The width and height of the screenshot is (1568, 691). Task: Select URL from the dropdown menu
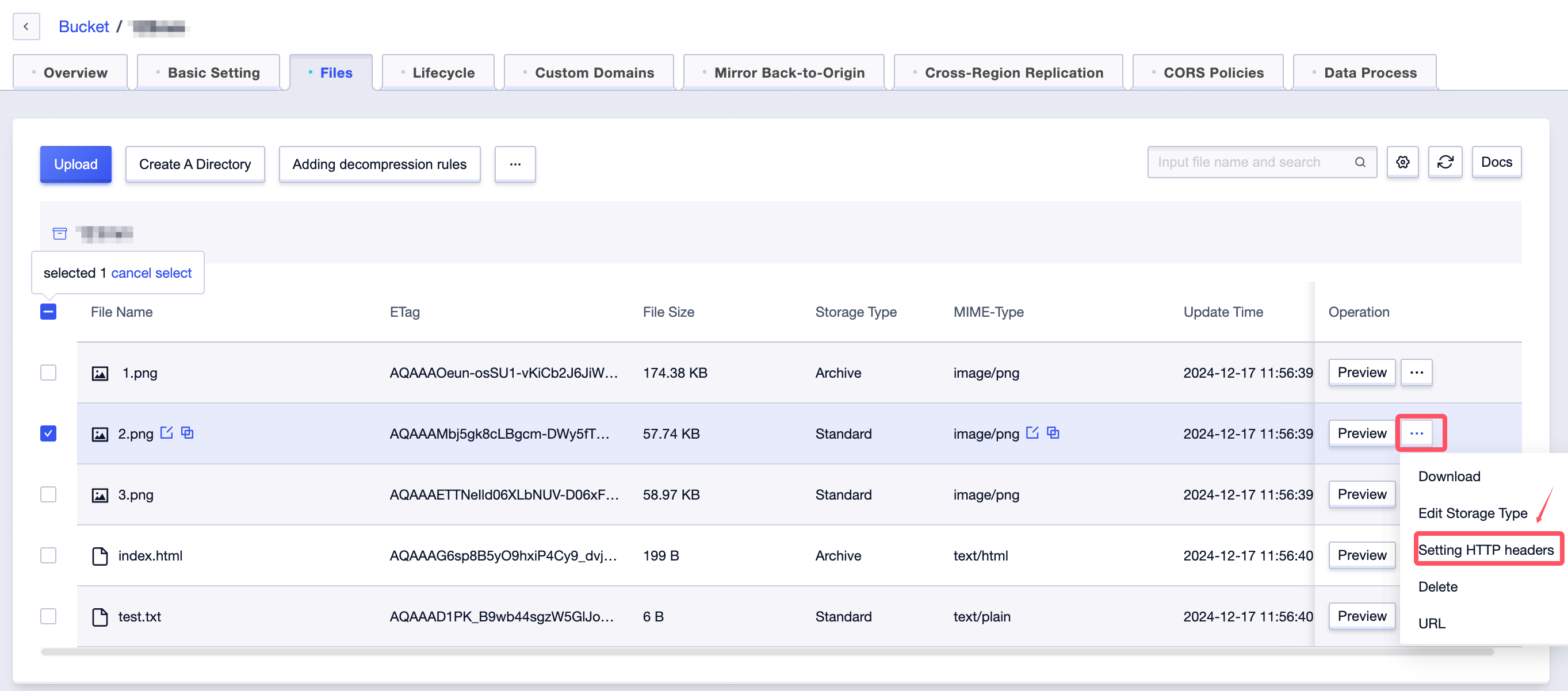coord(1431,624)
